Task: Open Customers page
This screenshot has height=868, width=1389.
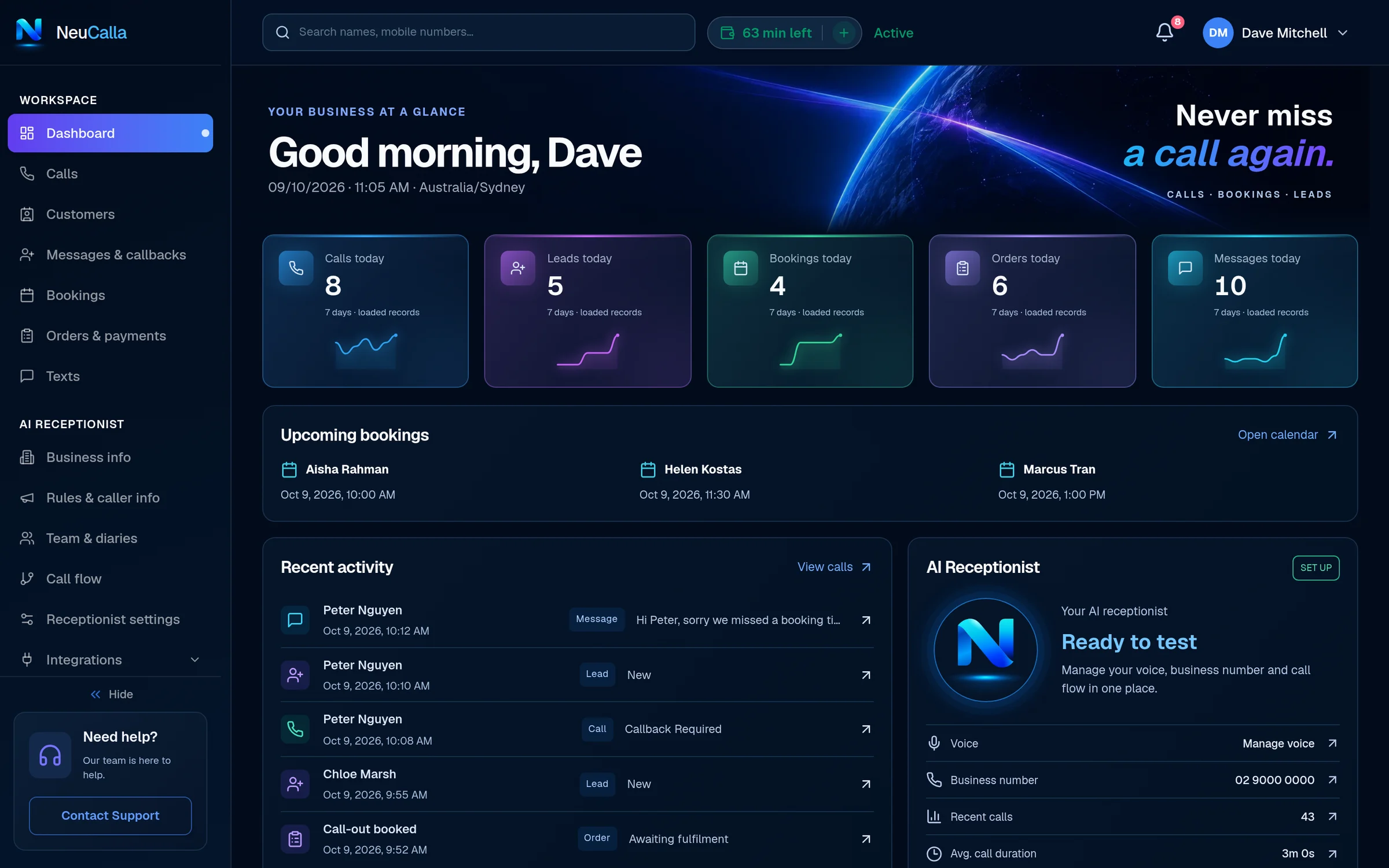Action: [x=110, y=214]
